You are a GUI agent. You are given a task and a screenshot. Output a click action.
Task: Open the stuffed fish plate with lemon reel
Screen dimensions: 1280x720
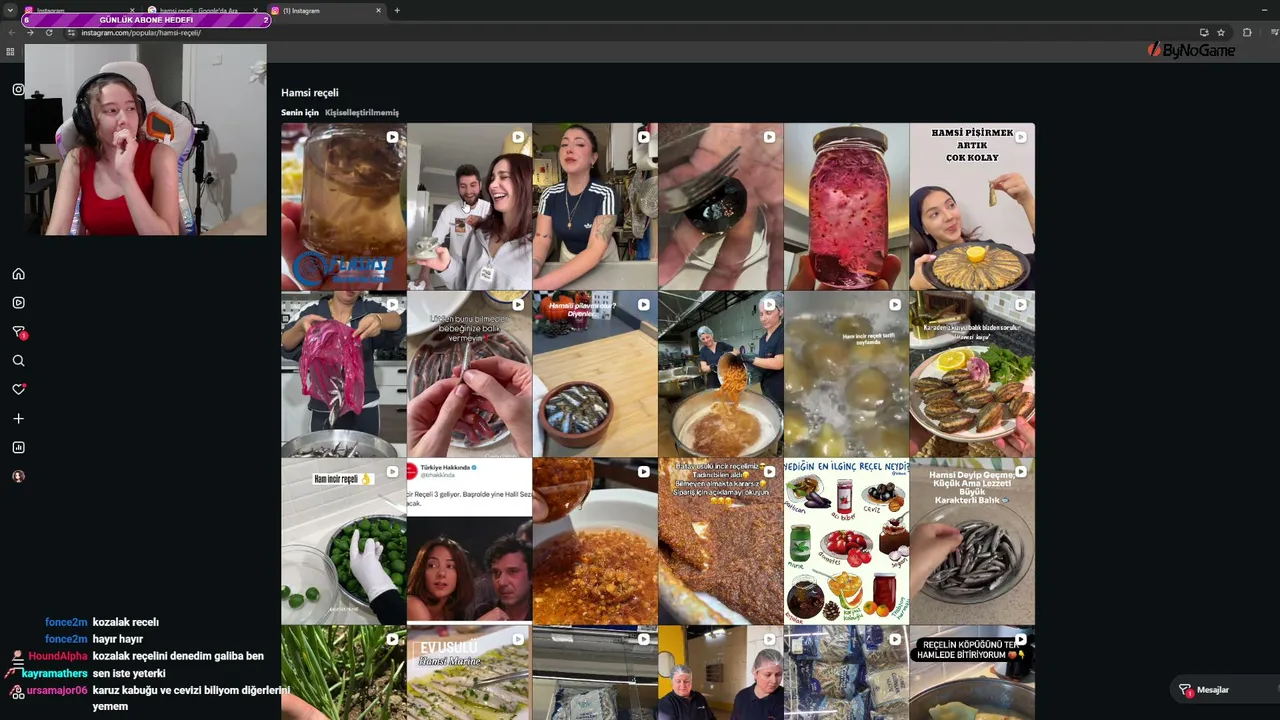click(x=972, y=374)
